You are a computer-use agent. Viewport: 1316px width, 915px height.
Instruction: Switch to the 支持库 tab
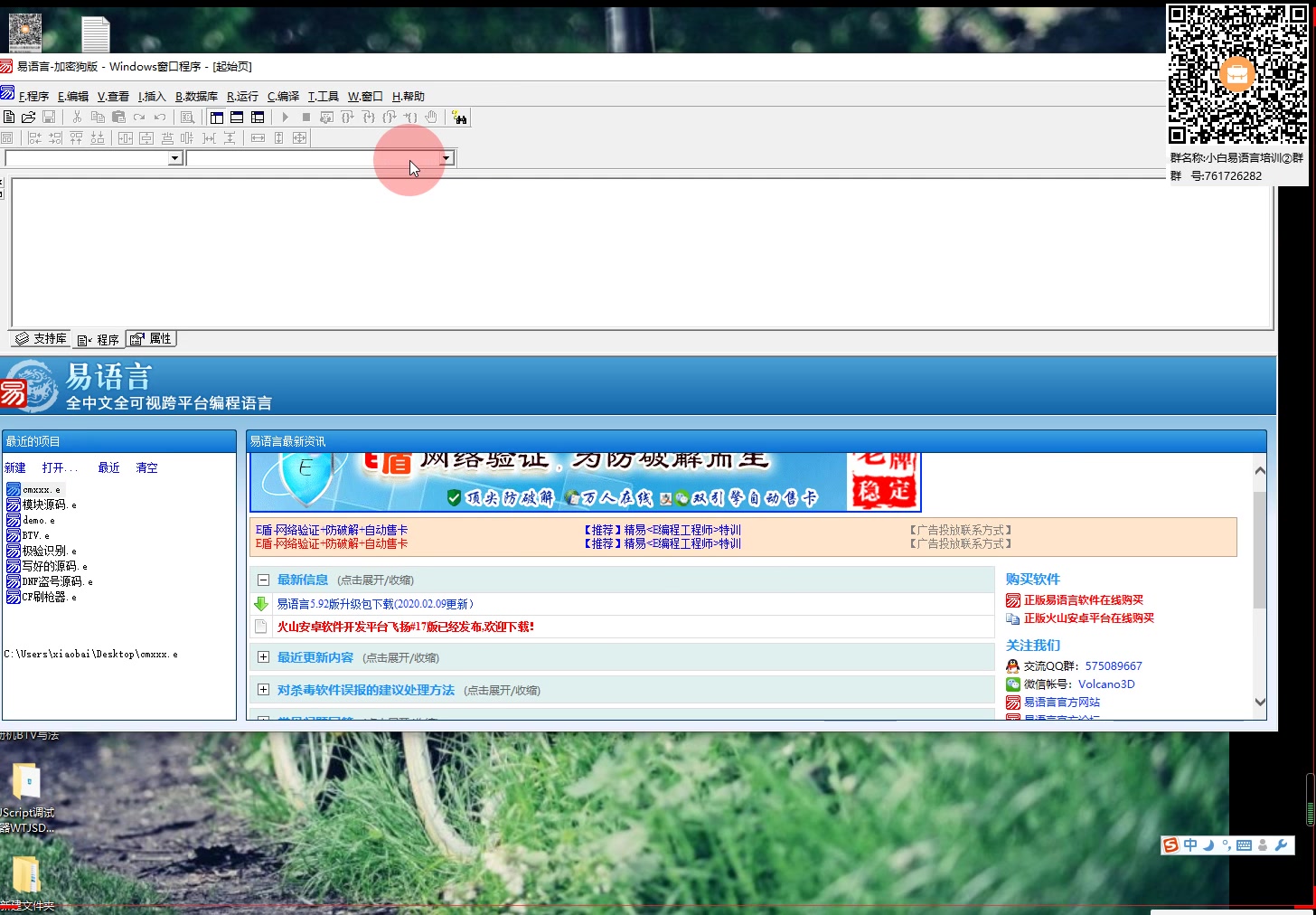click(42, 339)
